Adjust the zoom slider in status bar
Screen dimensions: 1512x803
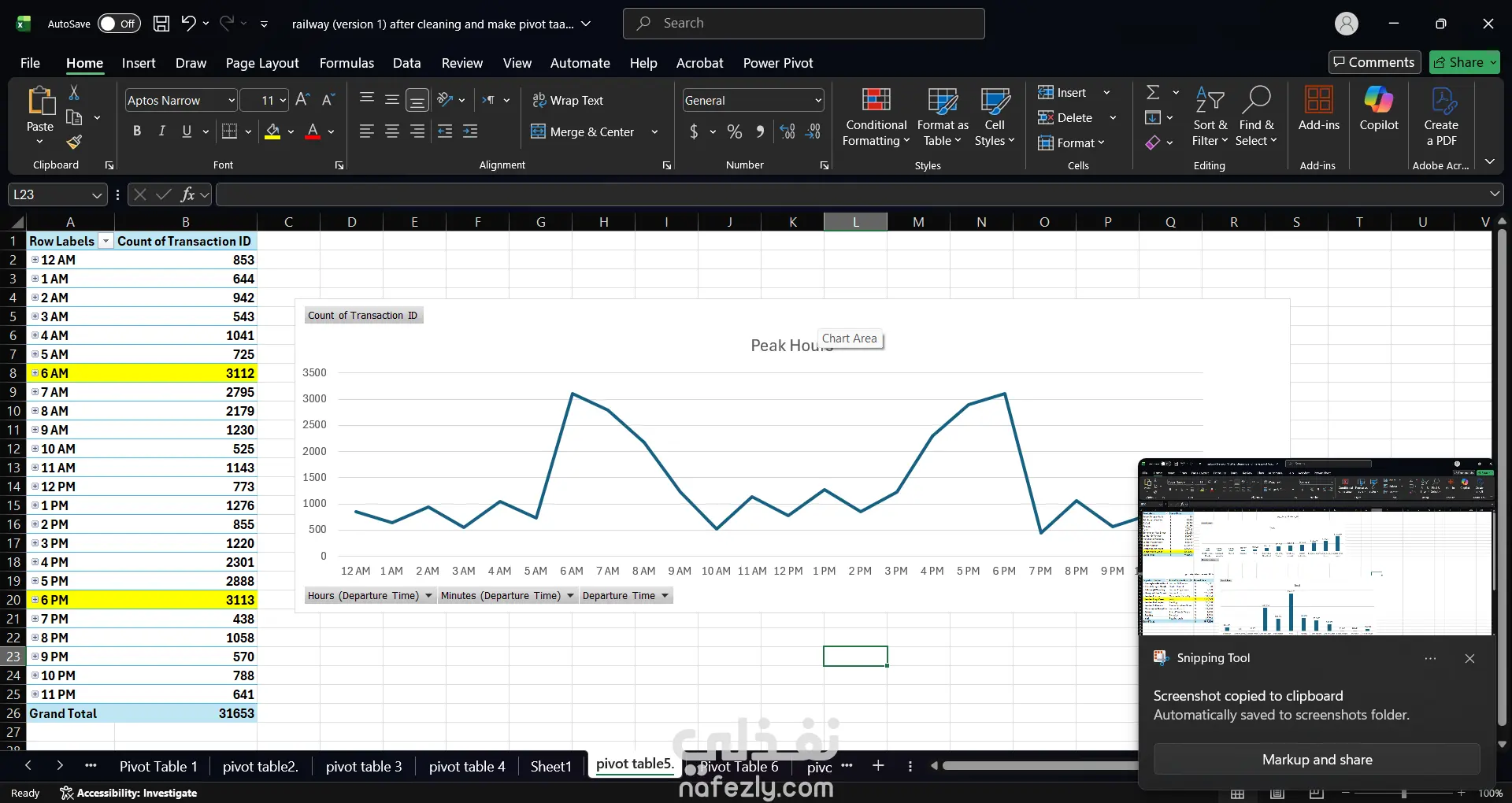pyautogui.click(x=1404, y=793)
